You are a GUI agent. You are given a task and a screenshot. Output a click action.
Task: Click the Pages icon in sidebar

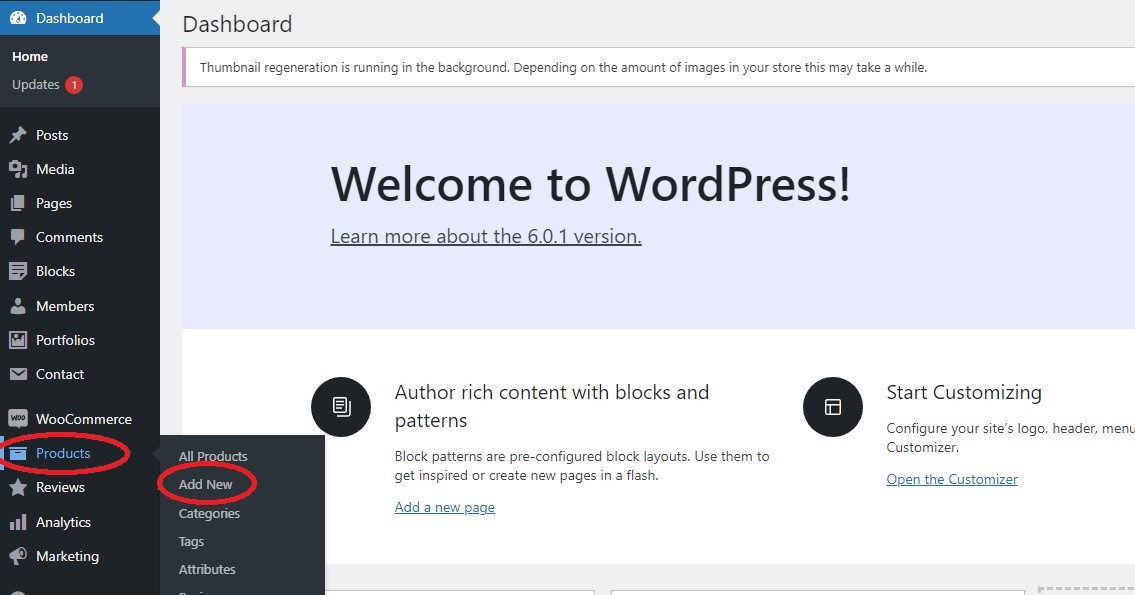click(18, 203)
